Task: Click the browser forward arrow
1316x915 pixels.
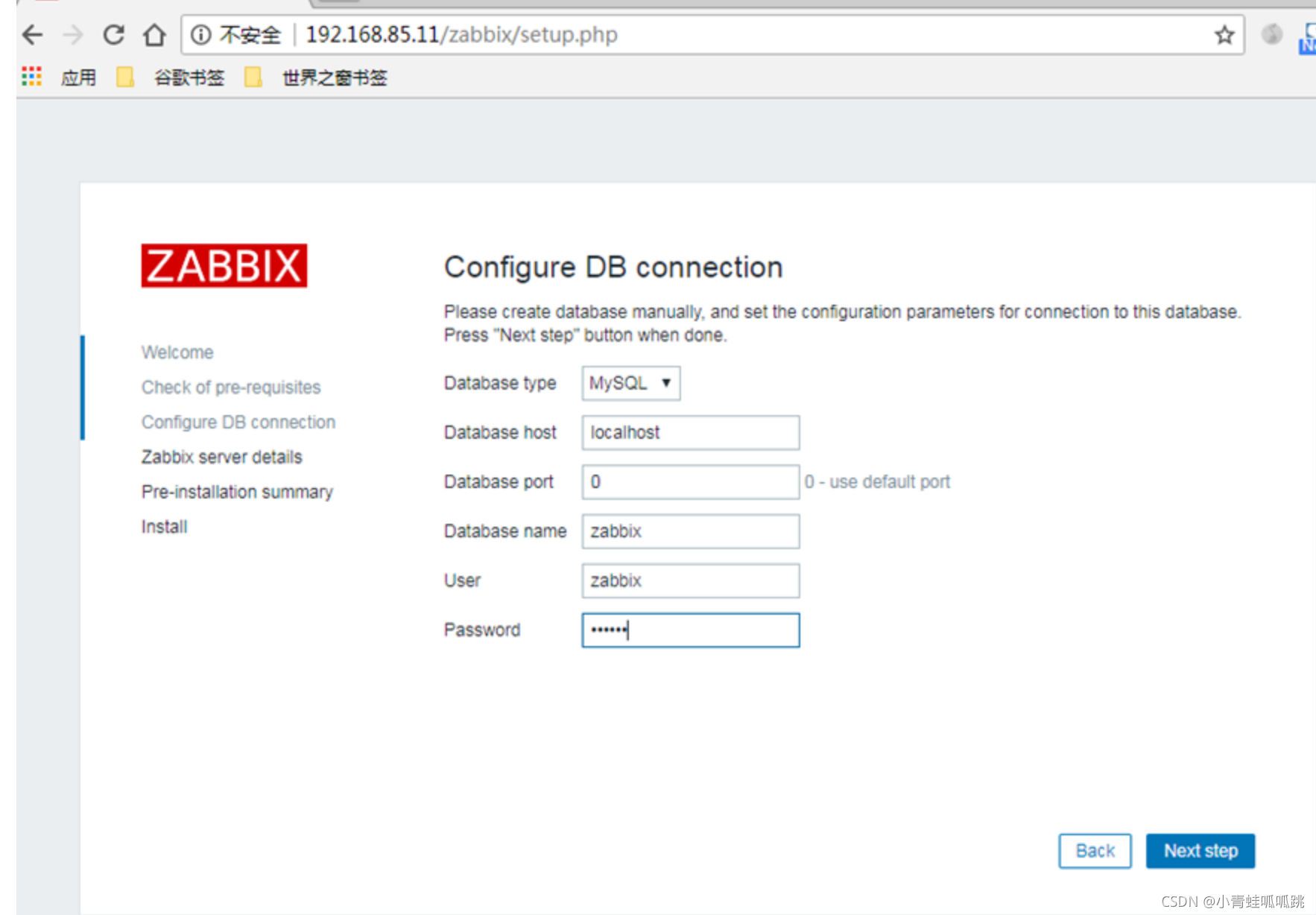Action: [73, 34]
